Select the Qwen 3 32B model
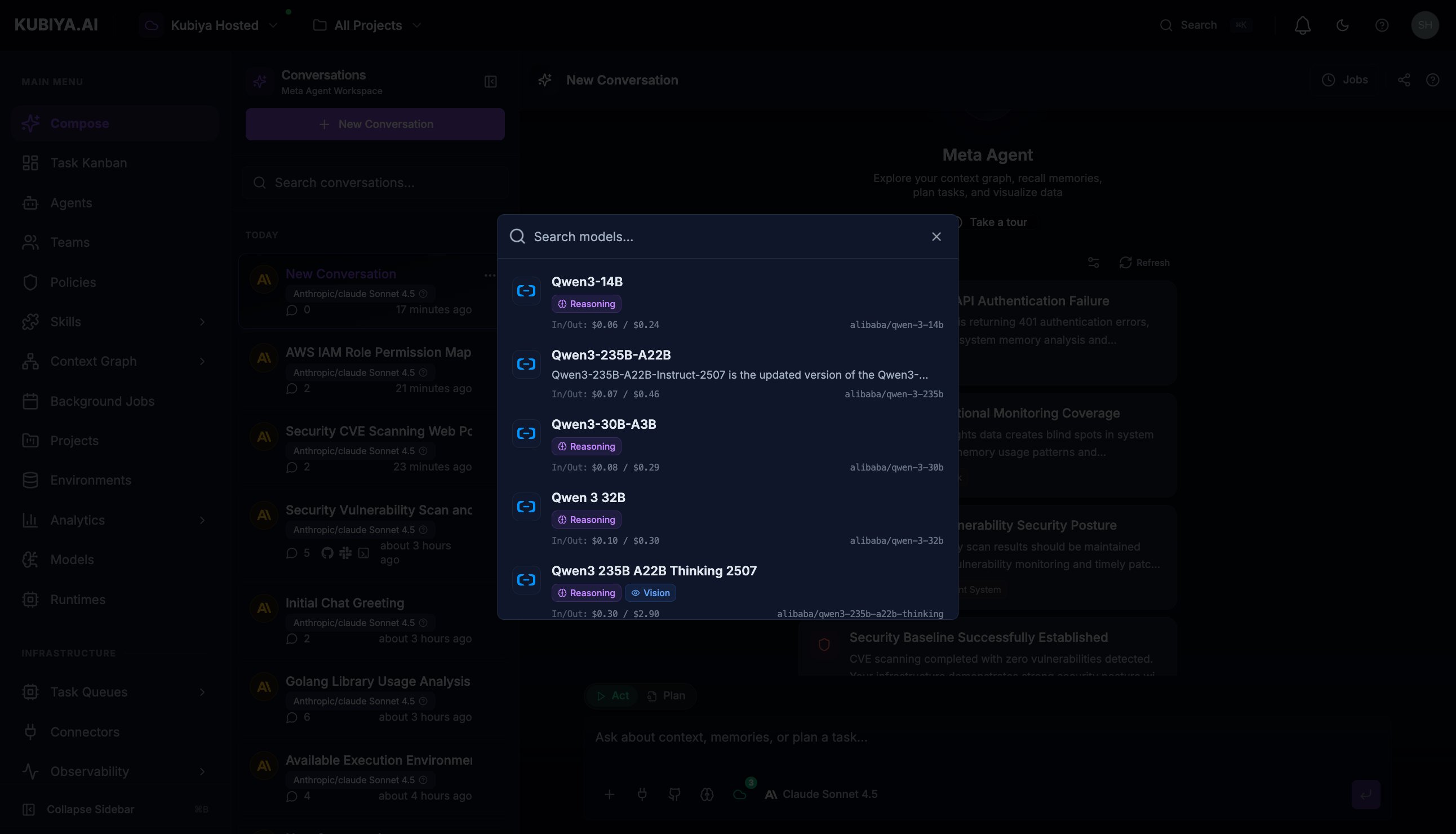The image size is (1456, 834). (727, 518)
